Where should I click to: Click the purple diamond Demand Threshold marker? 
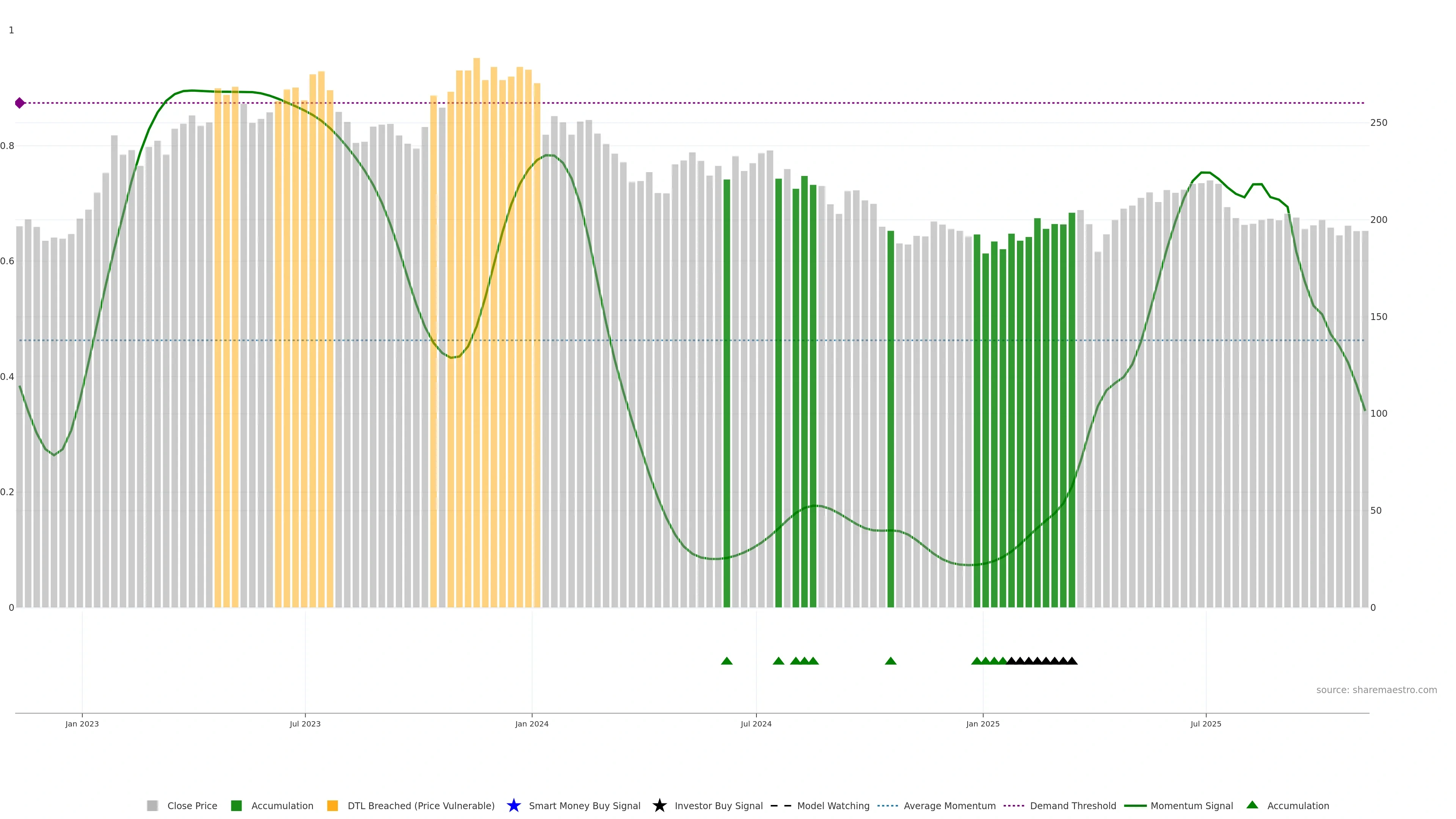click(20, 103)
